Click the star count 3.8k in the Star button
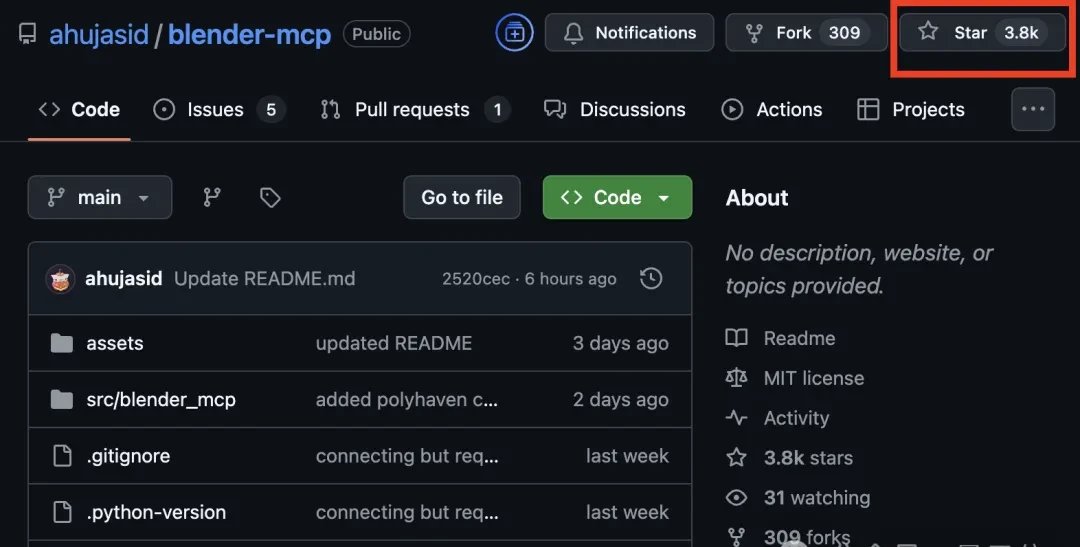Screen dimensions: 1080x547 click(1021, 32)
